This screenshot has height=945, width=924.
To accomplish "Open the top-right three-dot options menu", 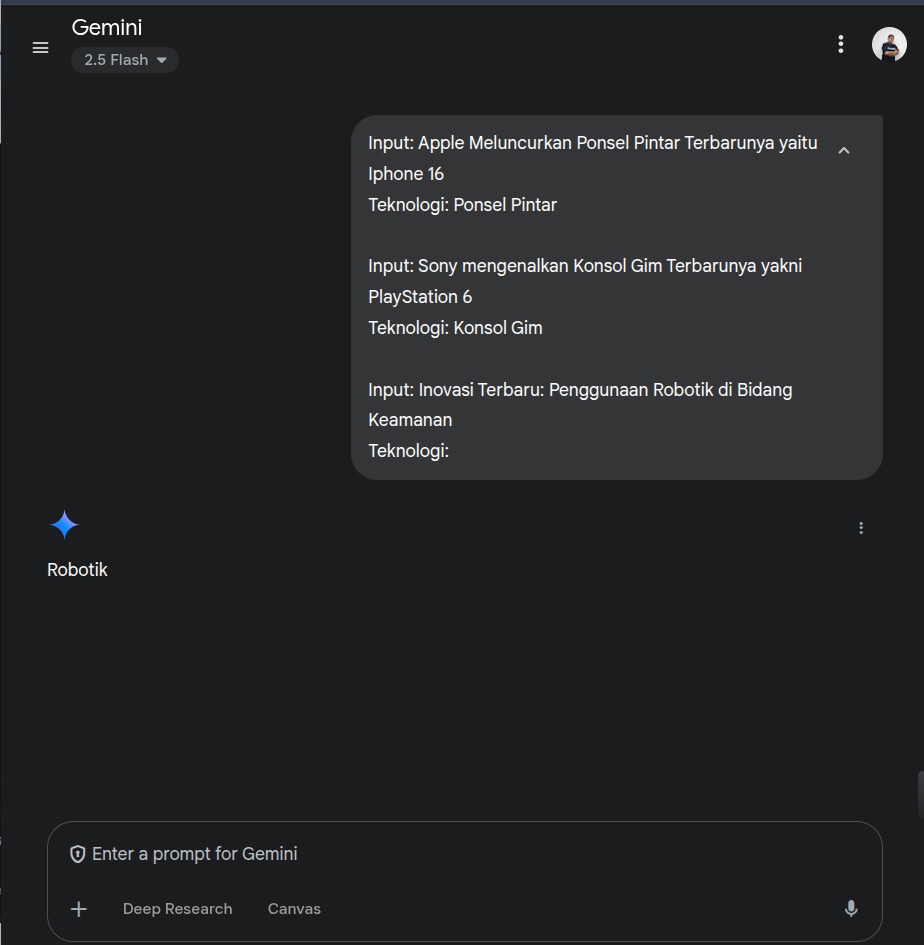I will 841,44.
